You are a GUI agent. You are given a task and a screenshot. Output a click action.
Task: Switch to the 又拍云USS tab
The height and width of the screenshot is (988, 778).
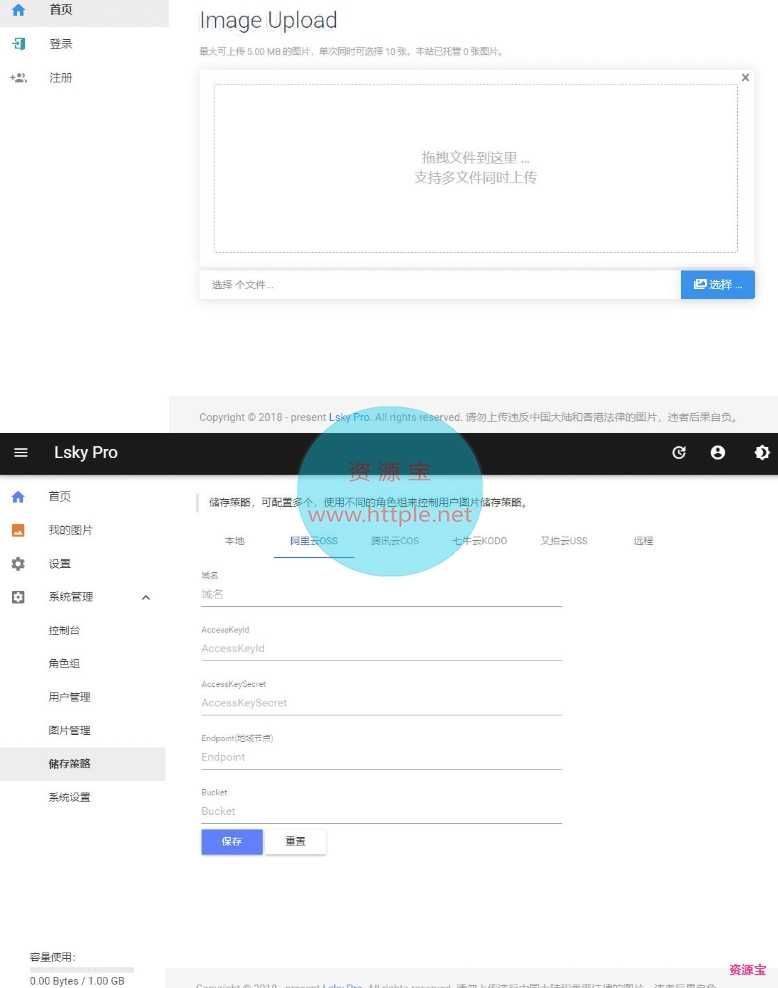(564, 541)
